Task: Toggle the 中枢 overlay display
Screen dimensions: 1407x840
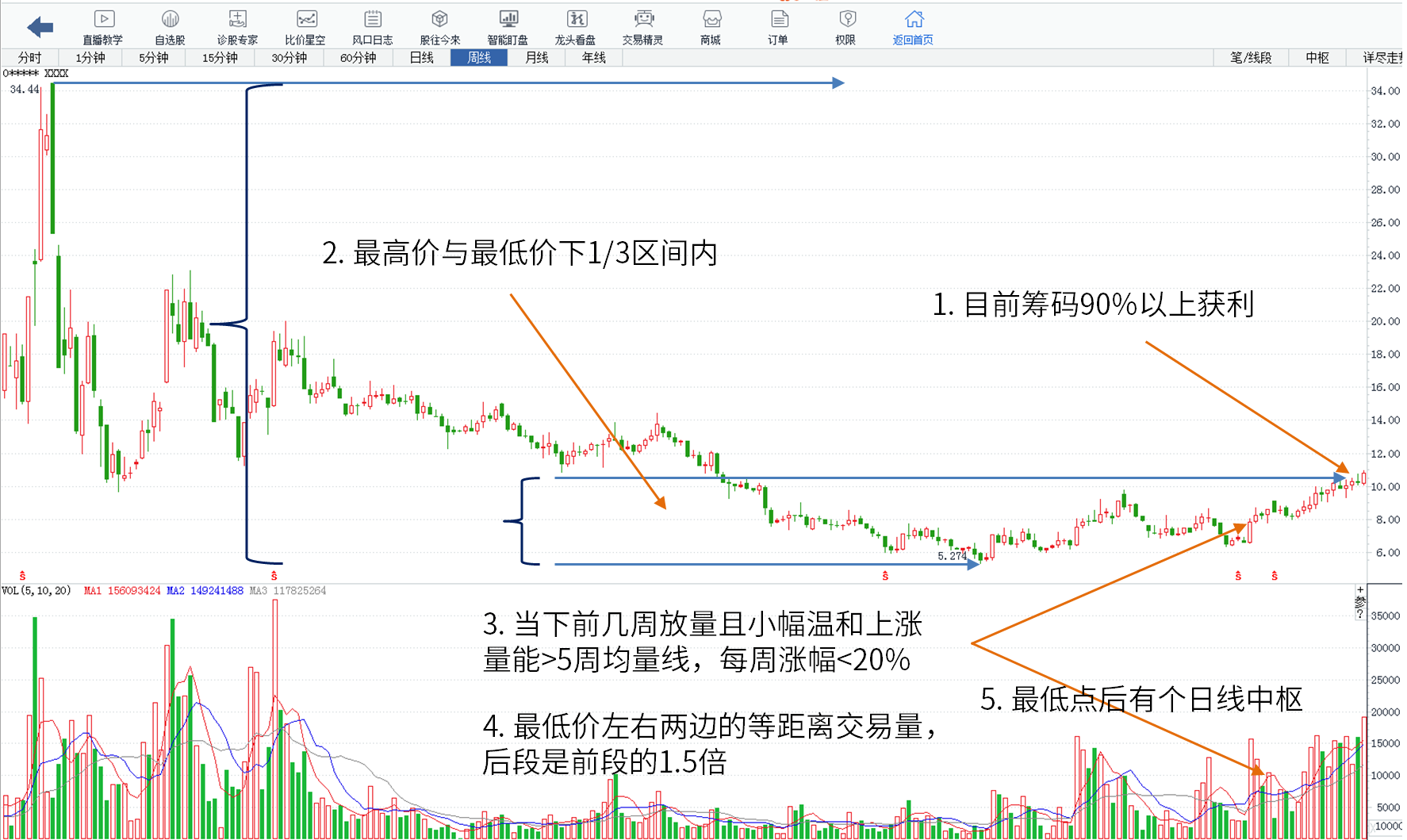Action: pyautogui.click(x=1317, y=58)
